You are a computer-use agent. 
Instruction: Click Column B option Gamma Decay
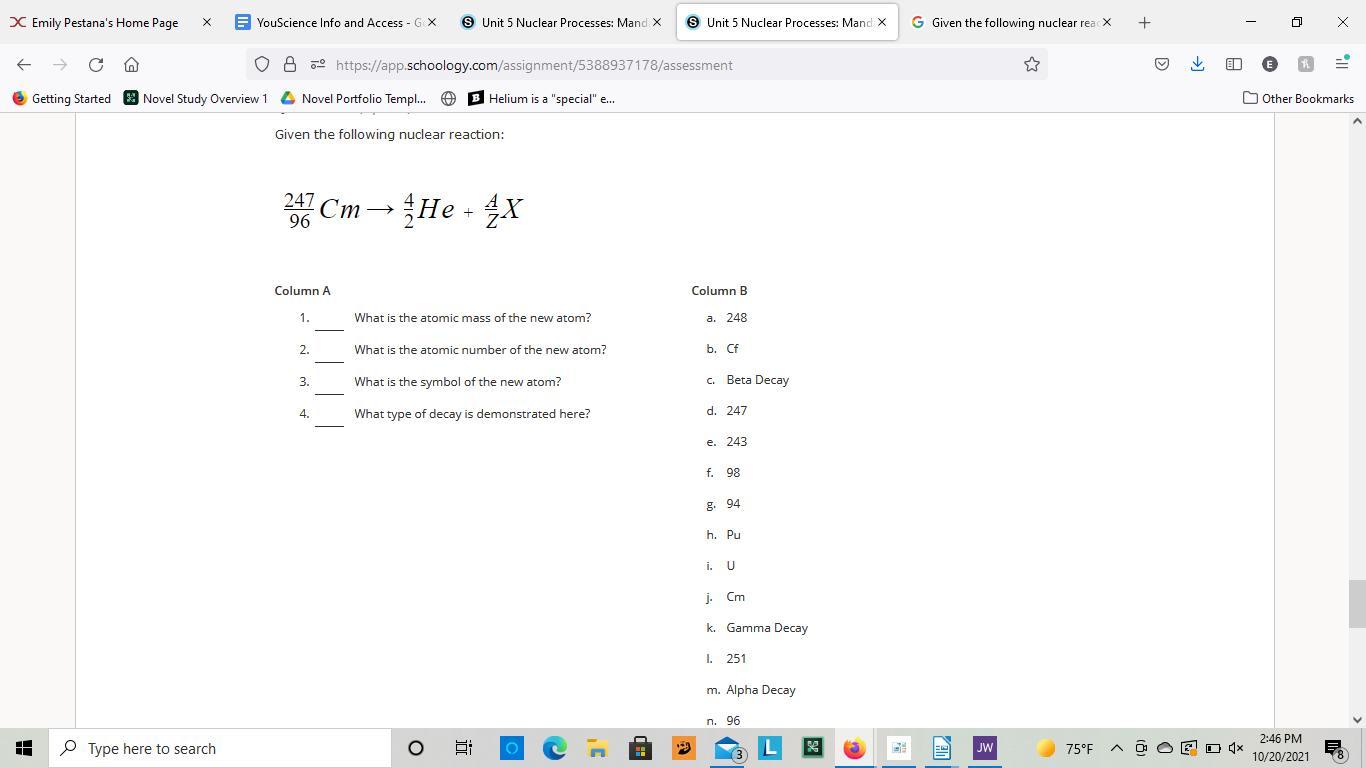click(x=767, y=628)
